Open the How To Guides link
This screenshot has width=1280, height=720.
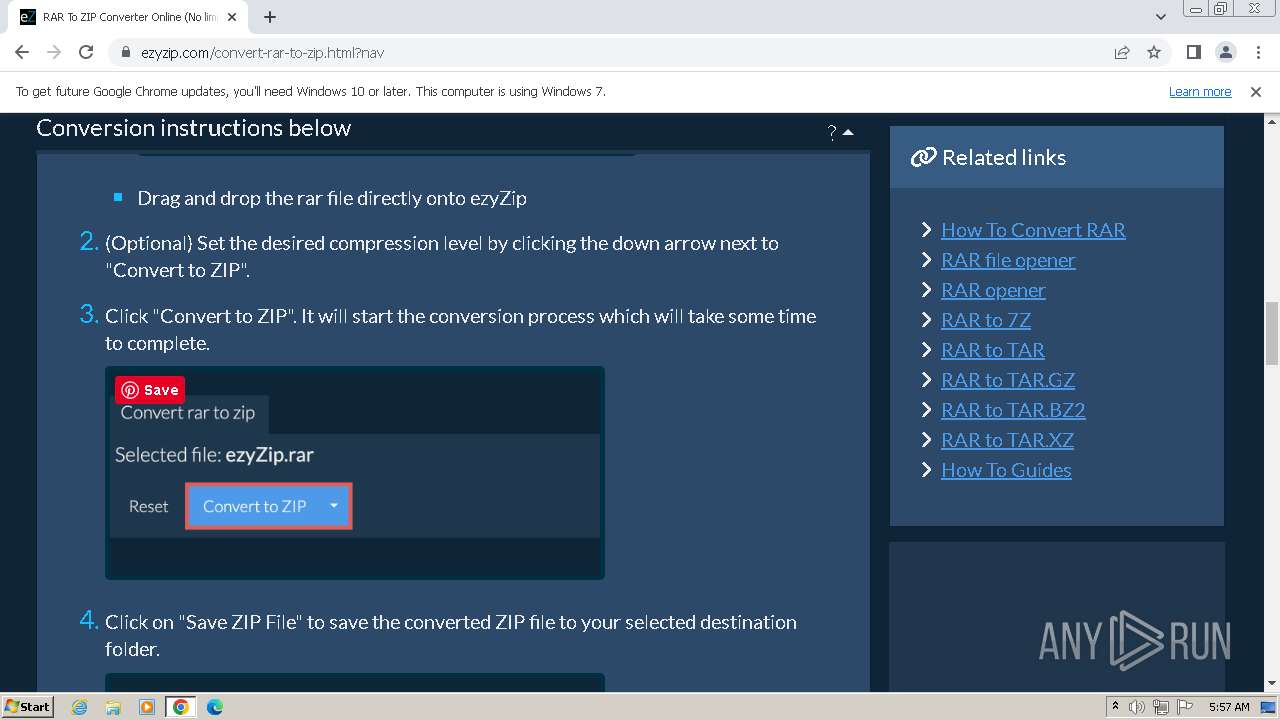click(x=1006, y=470)
